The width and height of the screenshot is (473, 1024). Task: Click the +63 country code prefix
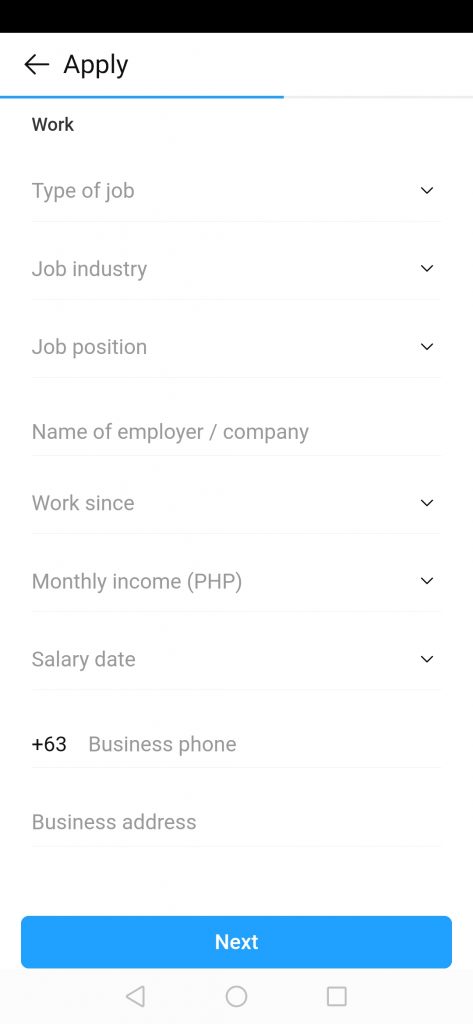(49, 744)
